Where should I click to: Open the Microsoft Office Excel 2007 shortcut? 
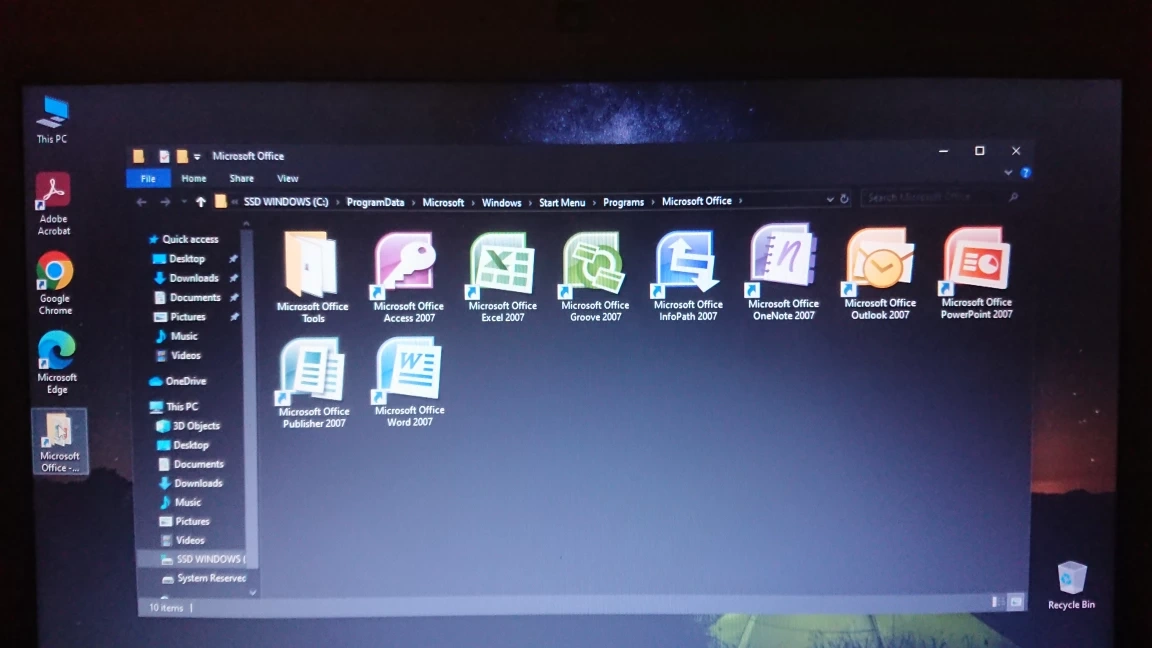click(502, 266)
